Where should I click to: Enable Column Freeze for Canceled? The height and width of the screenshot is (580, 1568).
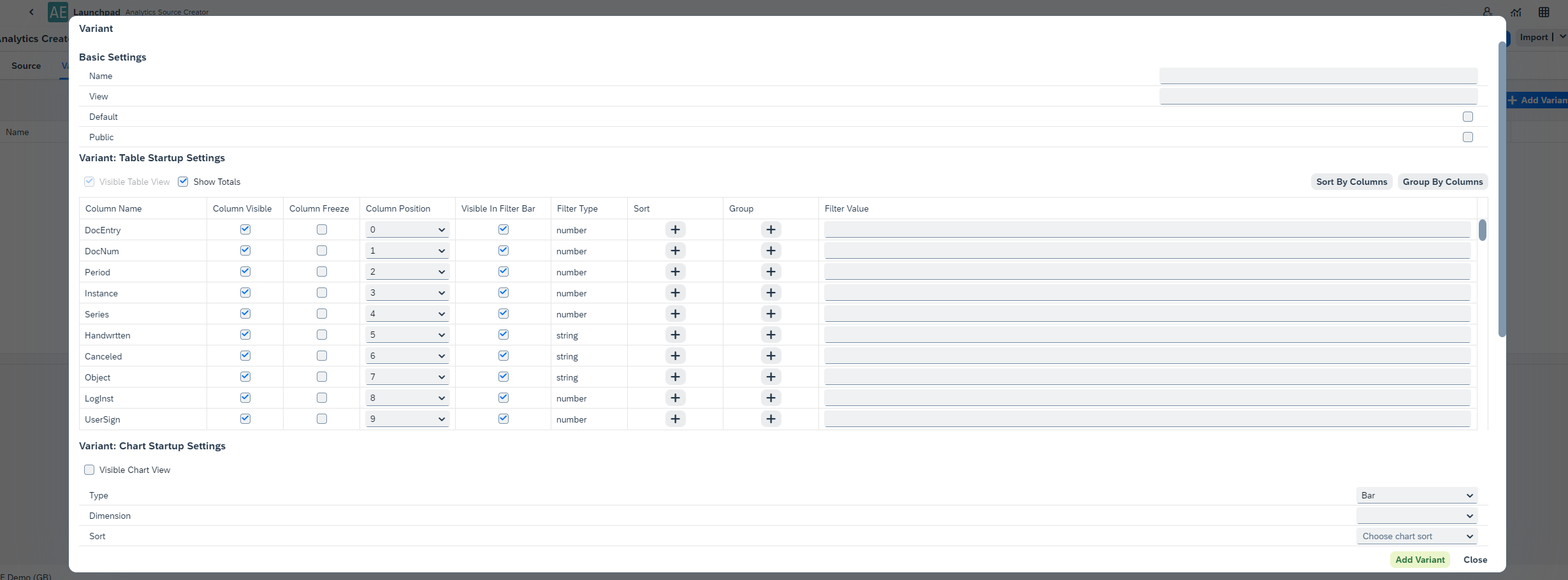(322, 356)
